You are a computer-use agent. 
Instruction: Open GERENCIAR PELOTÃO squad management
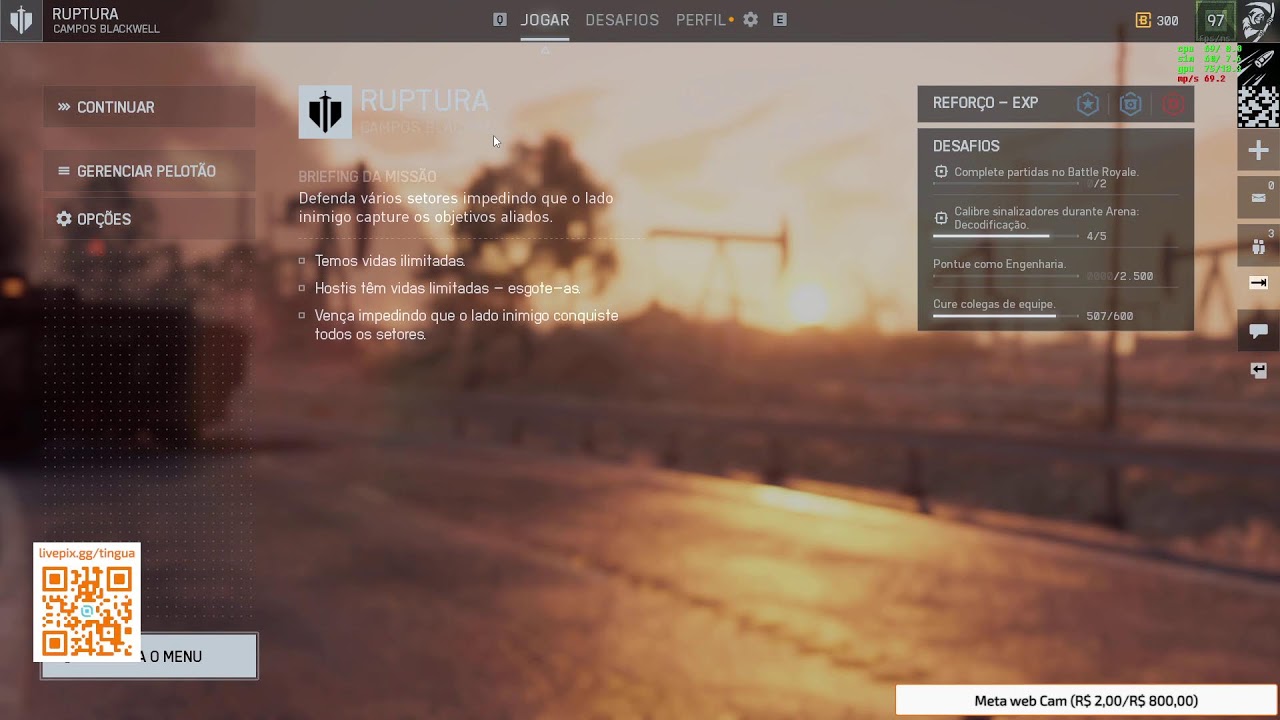[x=149, y=171]
